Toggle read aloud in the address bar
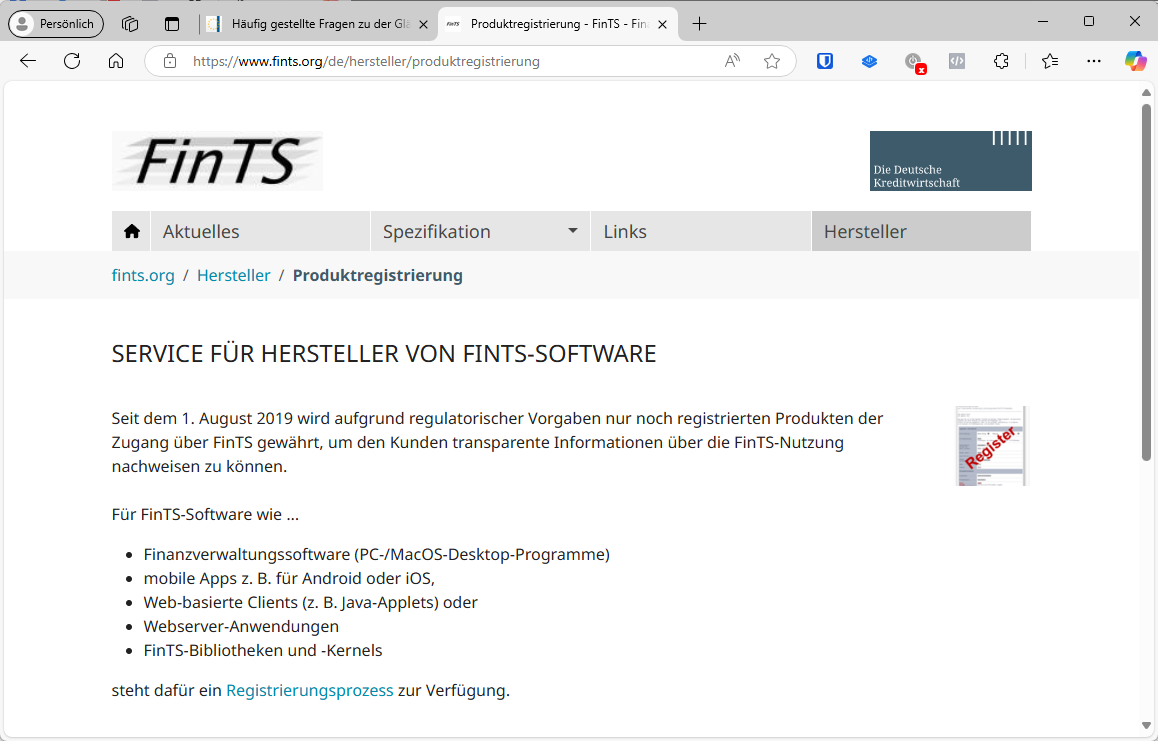1158x741 pixels. click(x=732, y=61)
